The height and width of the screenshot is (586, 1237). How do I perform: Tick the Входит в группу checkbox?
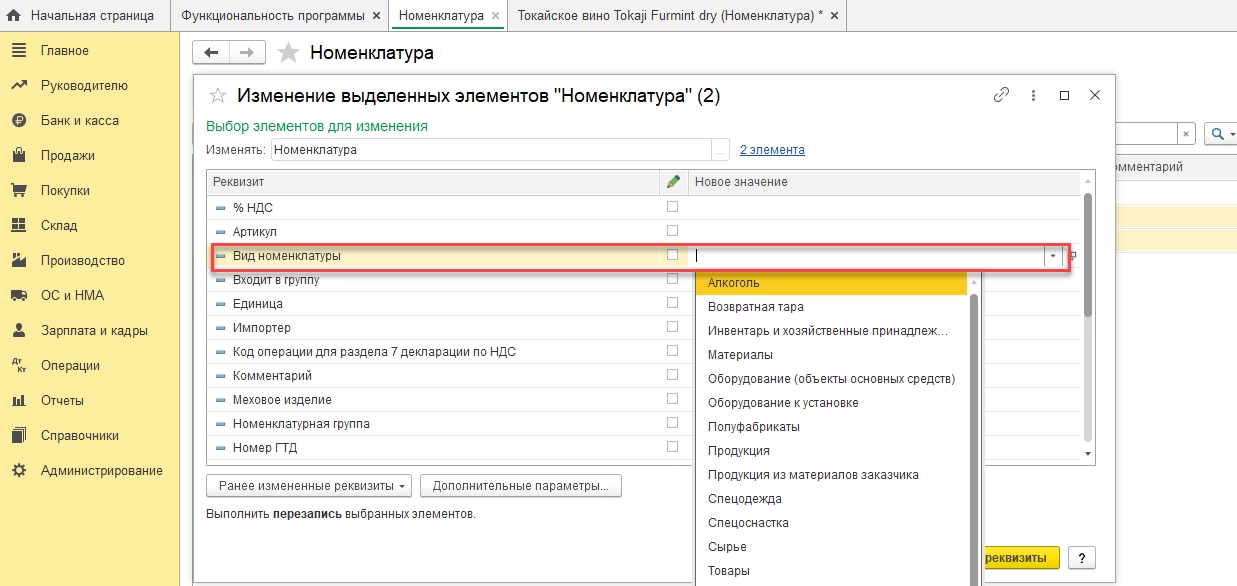pos(672,279)
